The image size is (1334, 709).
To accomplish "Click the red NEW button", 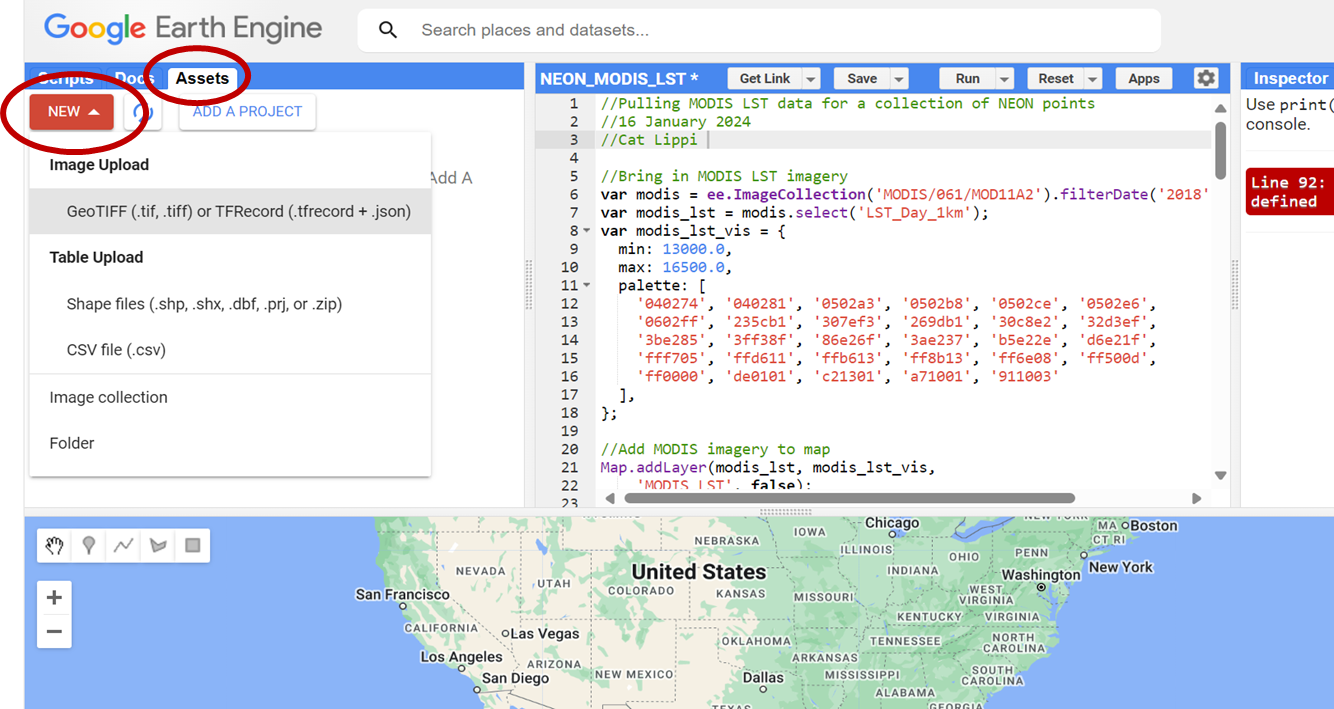I will pos(72,112).
